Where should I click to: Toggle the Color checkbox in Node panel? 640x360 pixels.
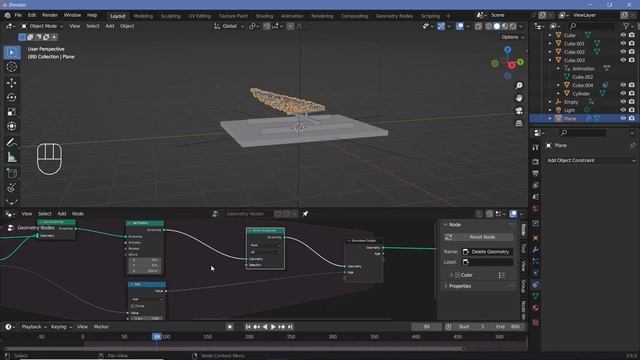coord(457,275)
